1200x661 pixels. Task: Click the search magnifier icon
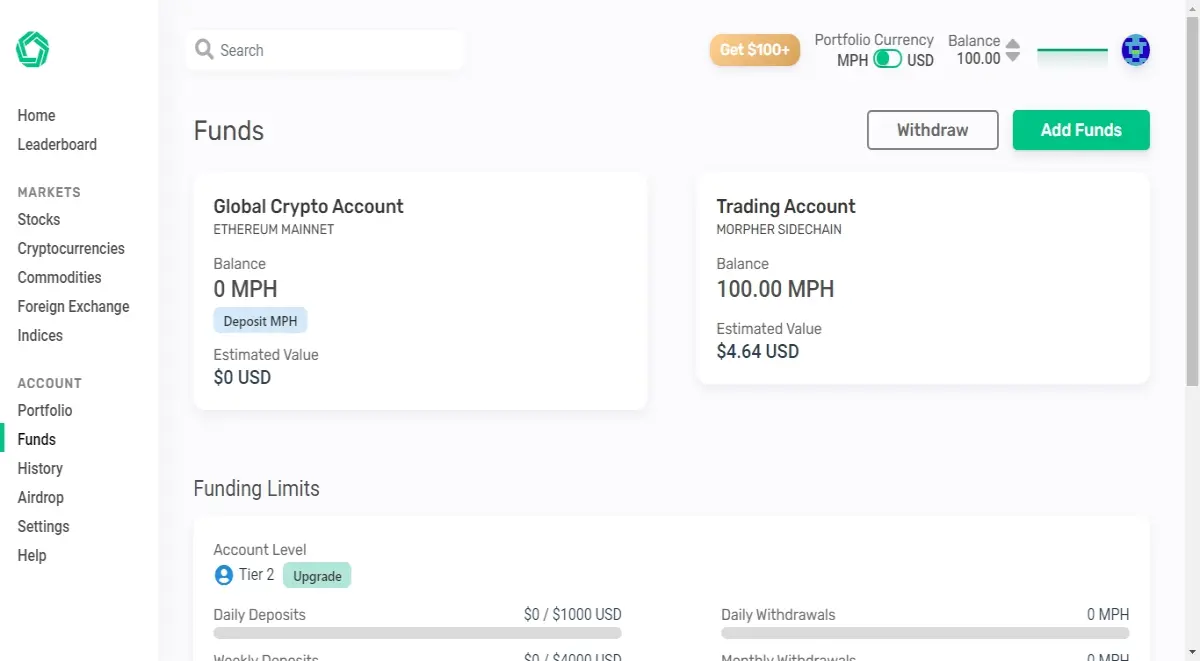tap(204, 49)
